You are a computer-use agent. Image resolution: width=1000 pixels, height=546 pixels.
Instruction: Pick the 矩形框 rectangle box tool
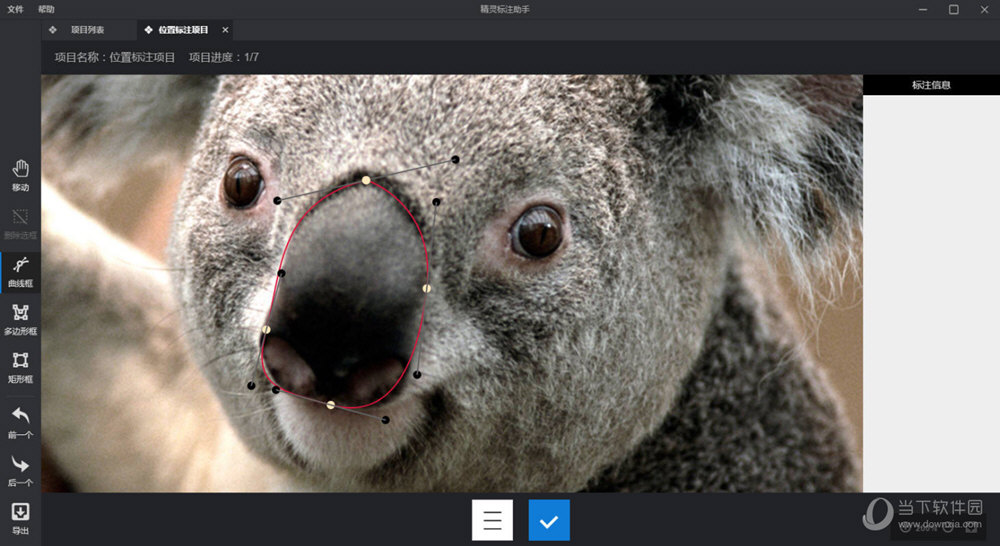click(x=20, y=367)
